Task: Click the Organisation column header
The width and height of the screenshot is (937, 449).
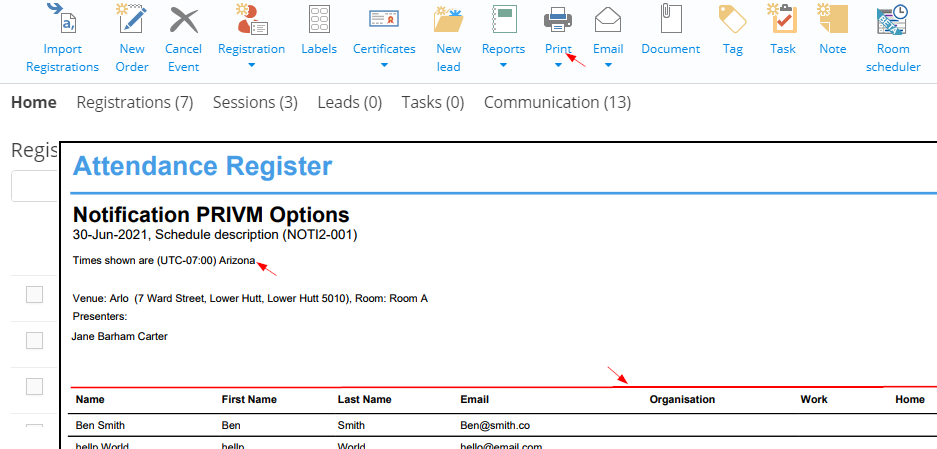Action: click(682, 399)
